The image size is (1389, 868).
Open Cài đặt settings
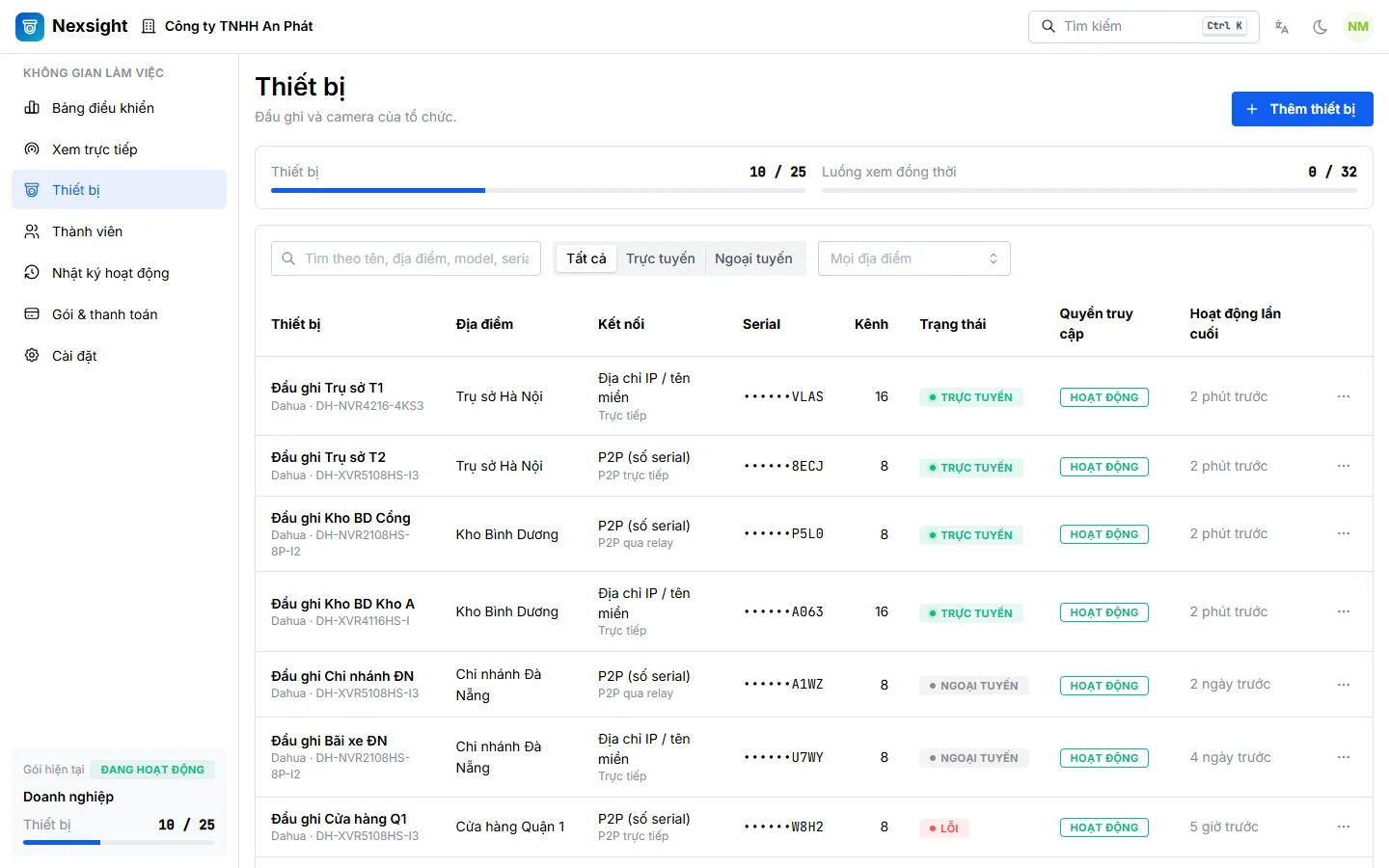pyautogui.click(x=119, y=356)
